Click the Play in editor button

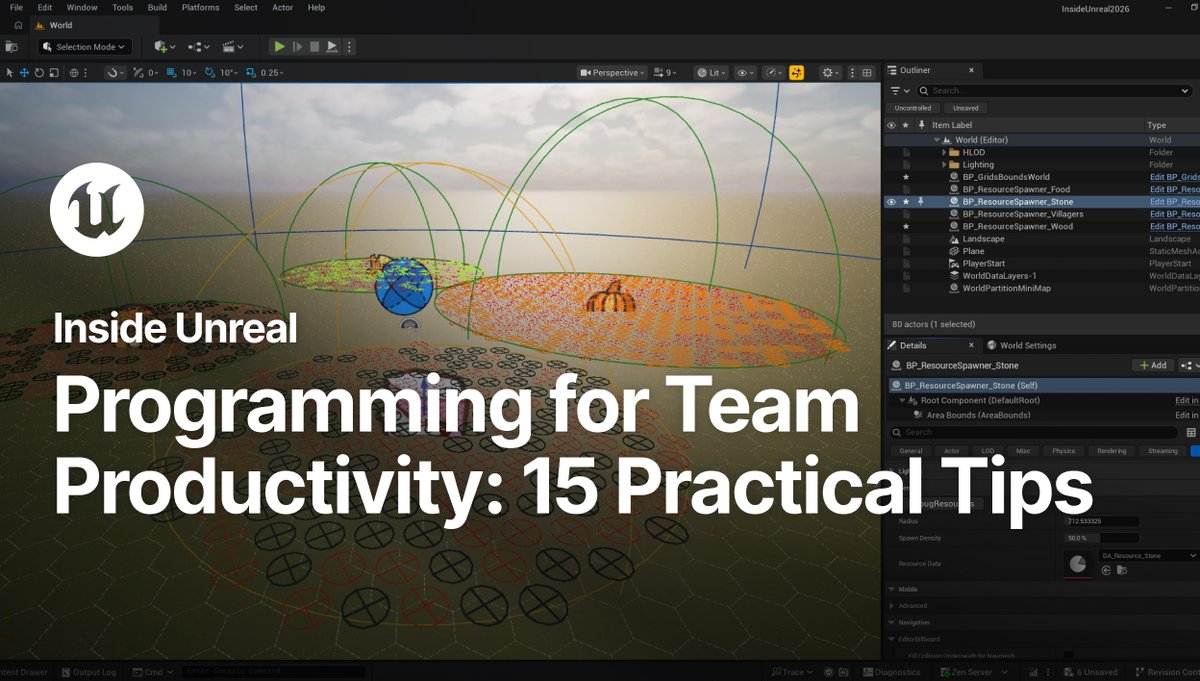pyautogui.click(x=280, y=47)
